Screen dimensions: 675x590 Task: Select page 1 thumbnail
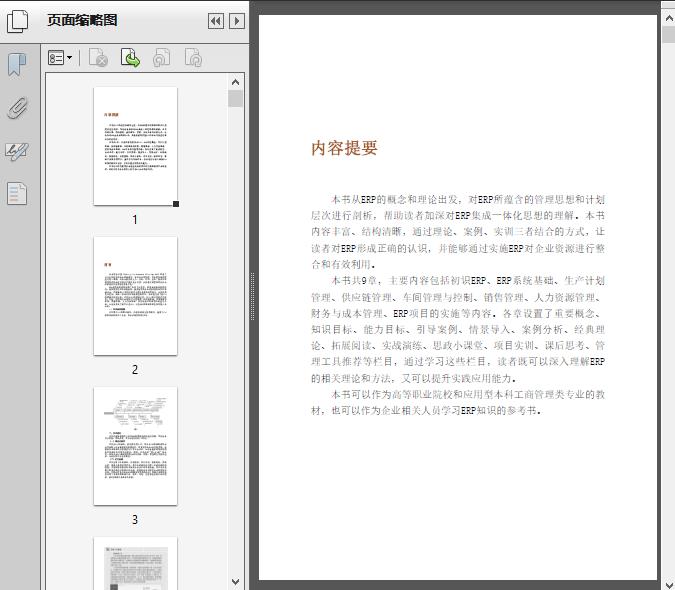pyautogui.click(x=135, y=146)
